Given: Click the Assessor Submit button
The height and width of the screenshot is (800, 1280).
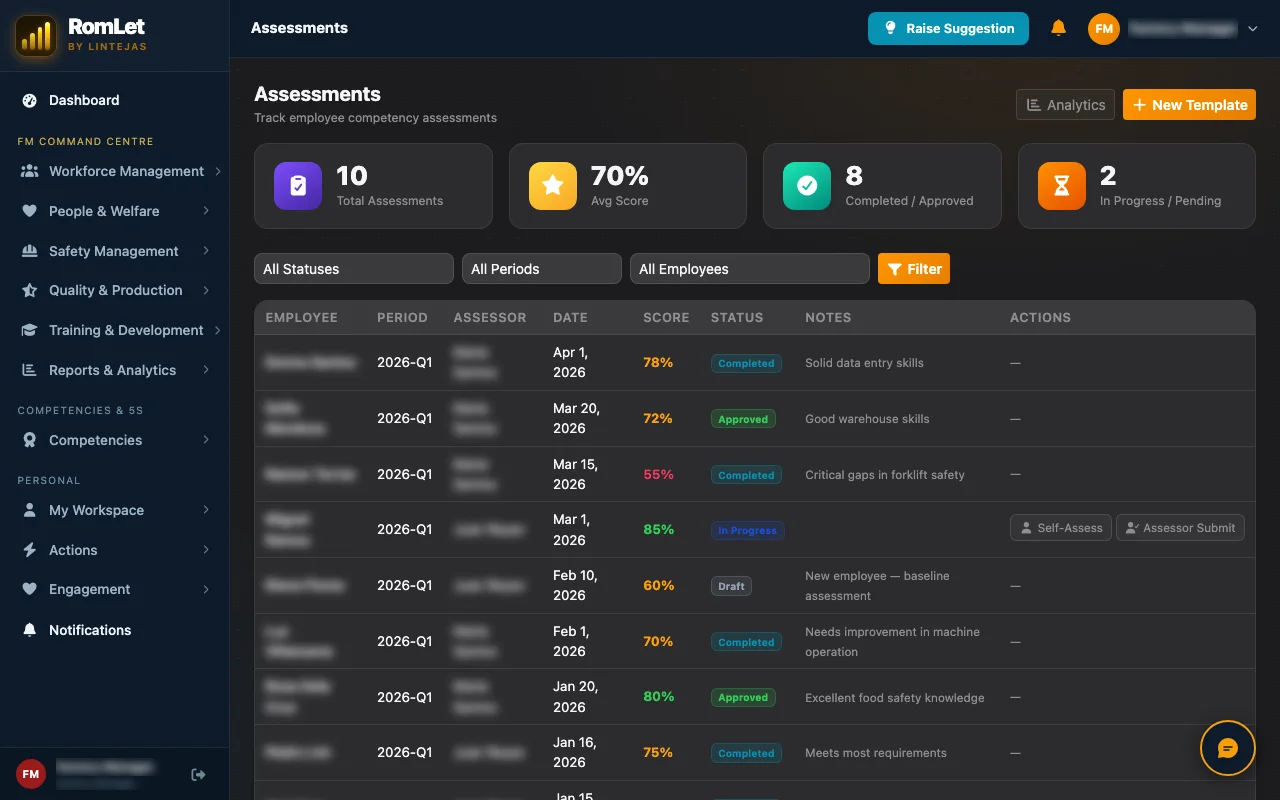Looking at the screenshot, I should 1181,528.
